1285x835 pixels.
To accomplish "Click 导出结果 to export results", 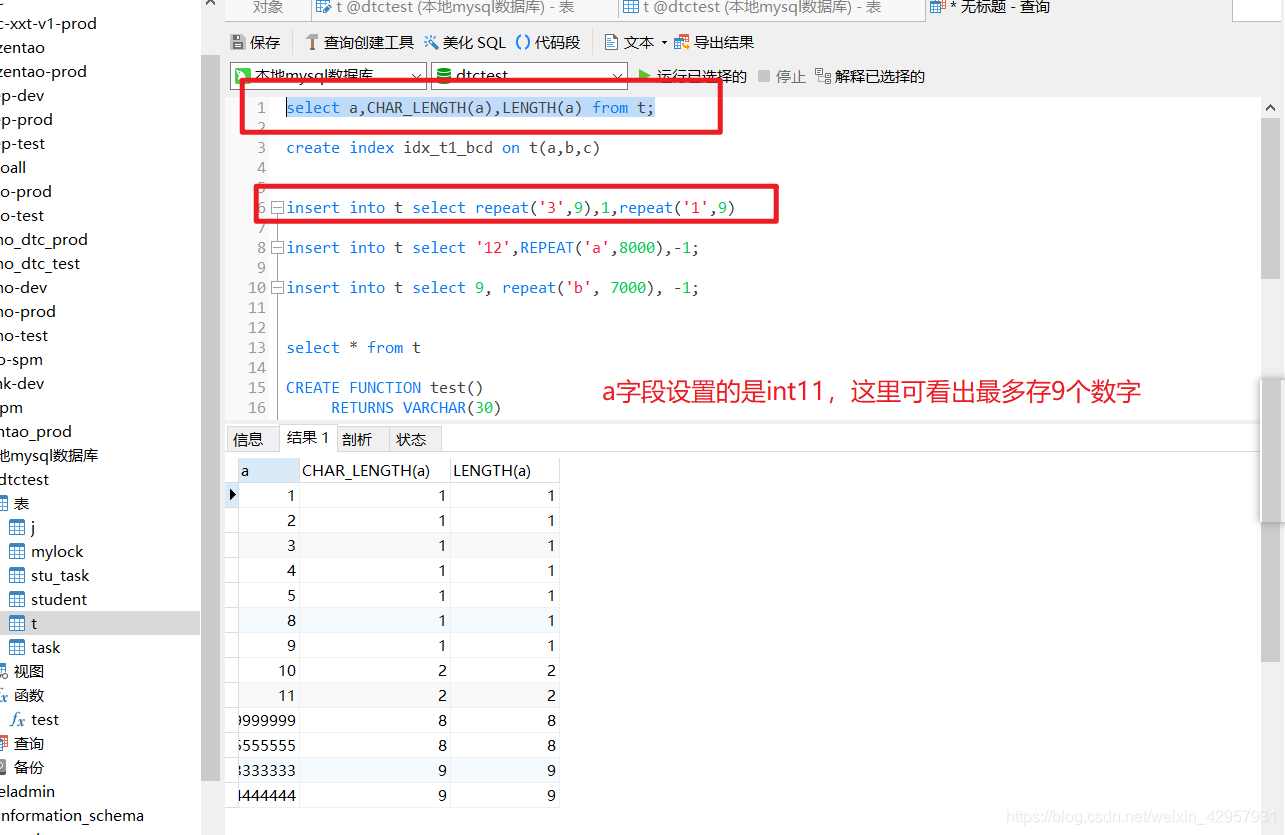I will pos(714,42).
